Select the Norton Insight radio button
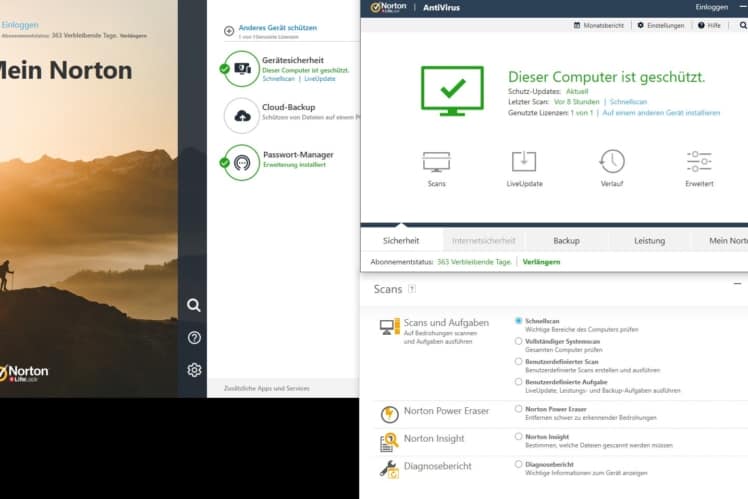748x499 pixels. (519, 437)
